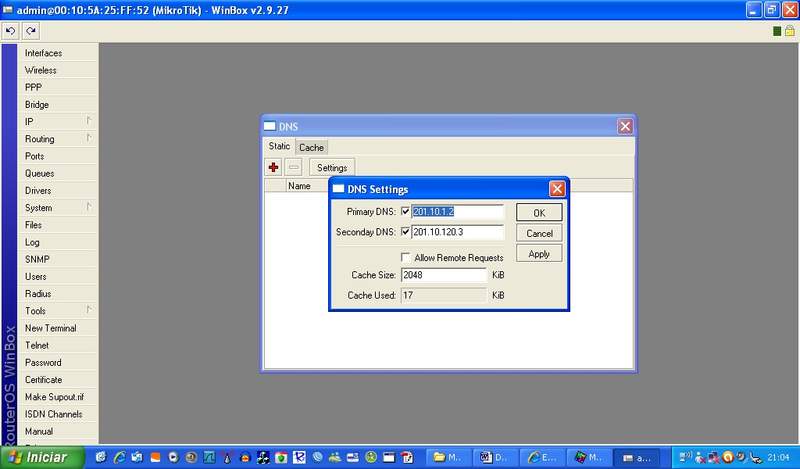The height and width of the screenshot is (469, 800).
Task: Open Queues from the sidebar menu
Action: (x=57, y=174)
